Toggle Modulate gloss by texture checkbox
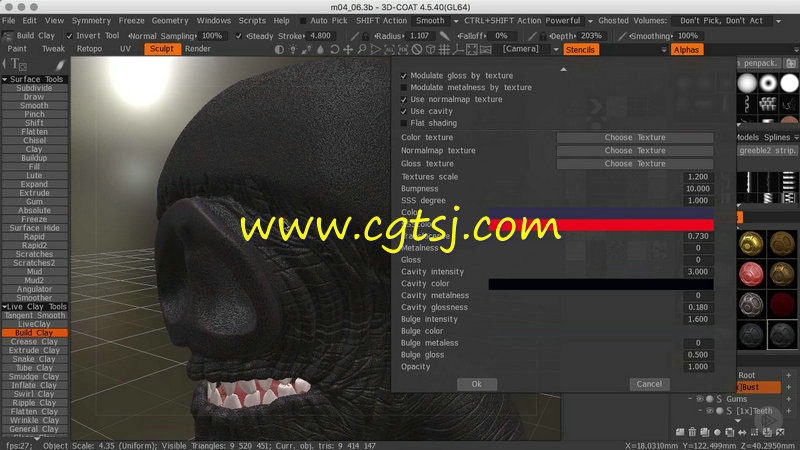 pyautogui.click(x=404, y=76)
